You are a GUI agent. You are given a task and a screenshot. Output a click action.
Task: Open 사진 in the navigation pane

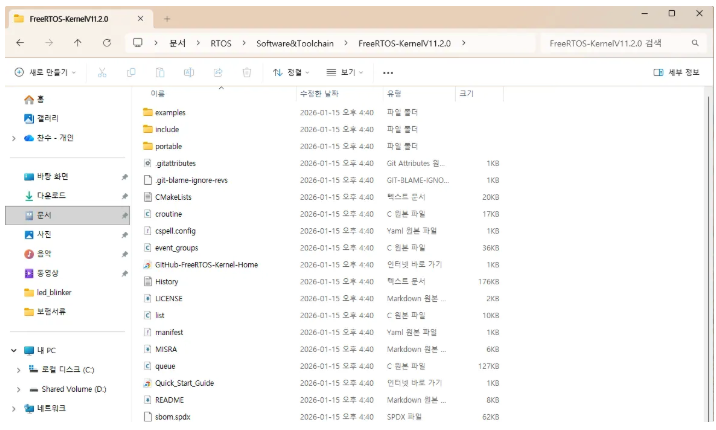tap(68, 235)
